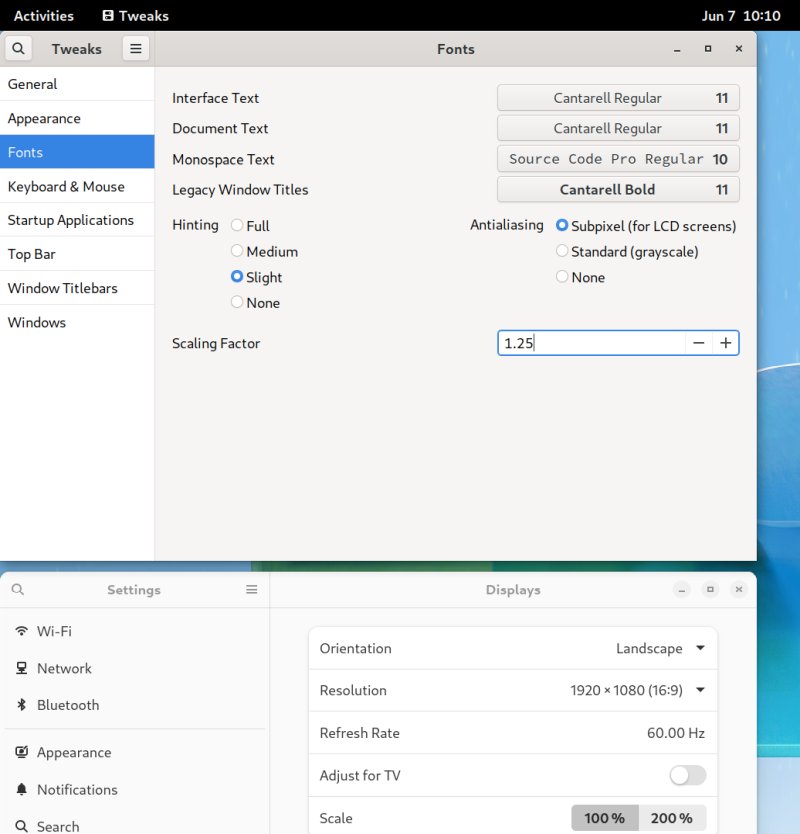Select Standard (grayscale) antialiasing
This screenshot has width=800, height=834.
(562, 251)
